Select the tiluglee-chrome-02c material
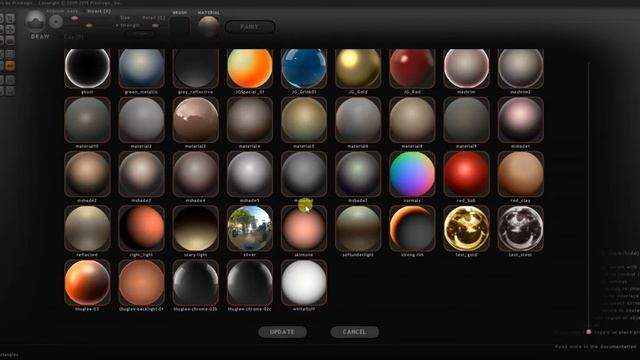This screenshot has height=360, width=640. pyautogui.click(x=250, y=282)
